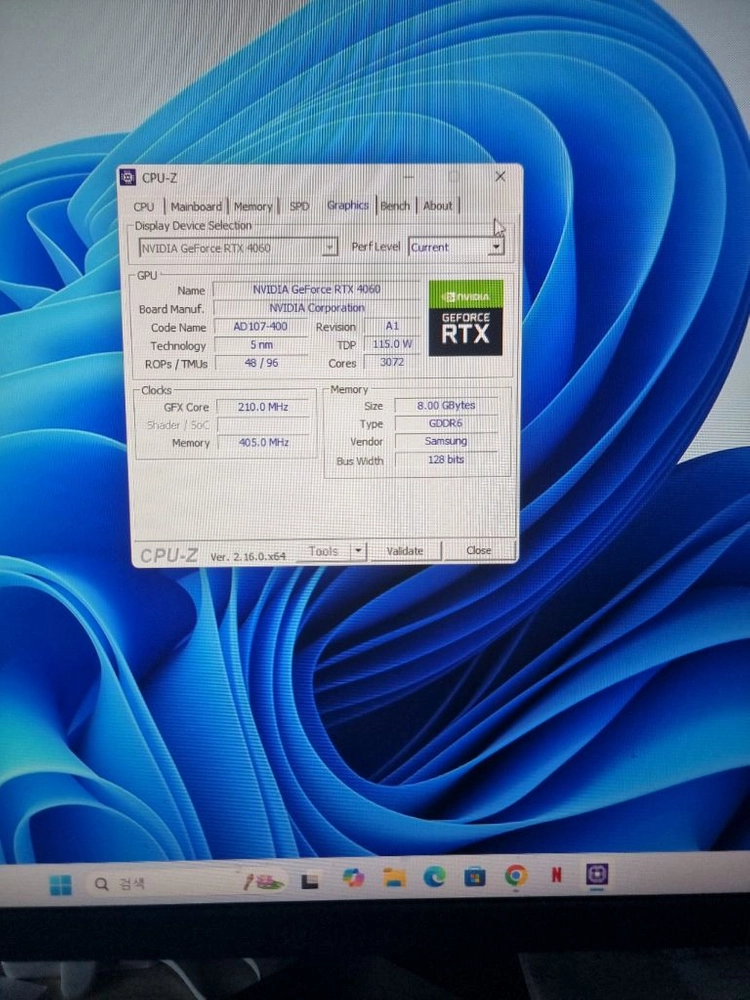750x1000 pixels.
Task: Click the Tools button
Action: coord(323,551)
